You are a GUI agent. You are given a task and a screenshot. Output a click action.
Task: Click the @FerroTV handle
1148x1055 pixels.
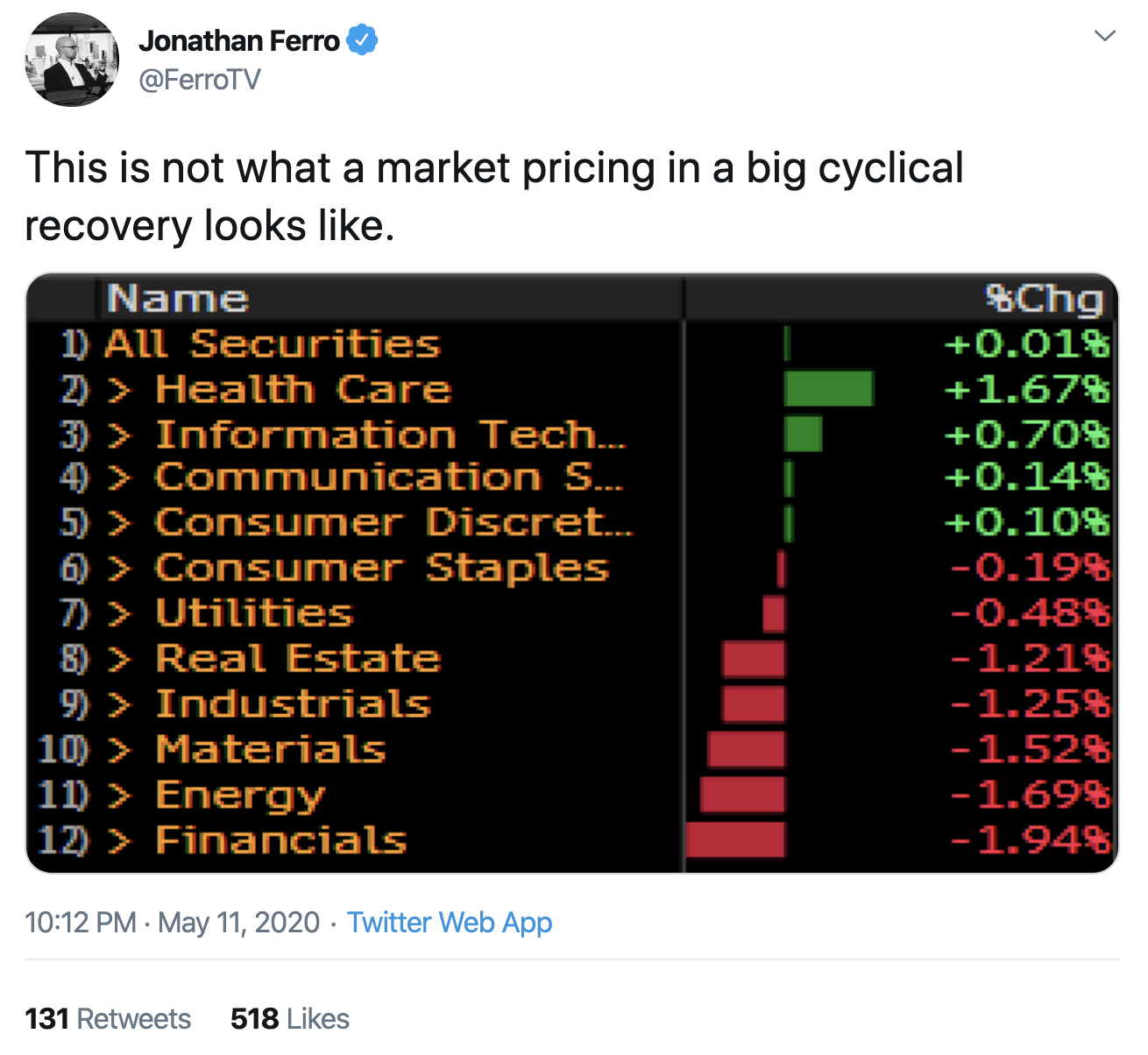[200, 80]
